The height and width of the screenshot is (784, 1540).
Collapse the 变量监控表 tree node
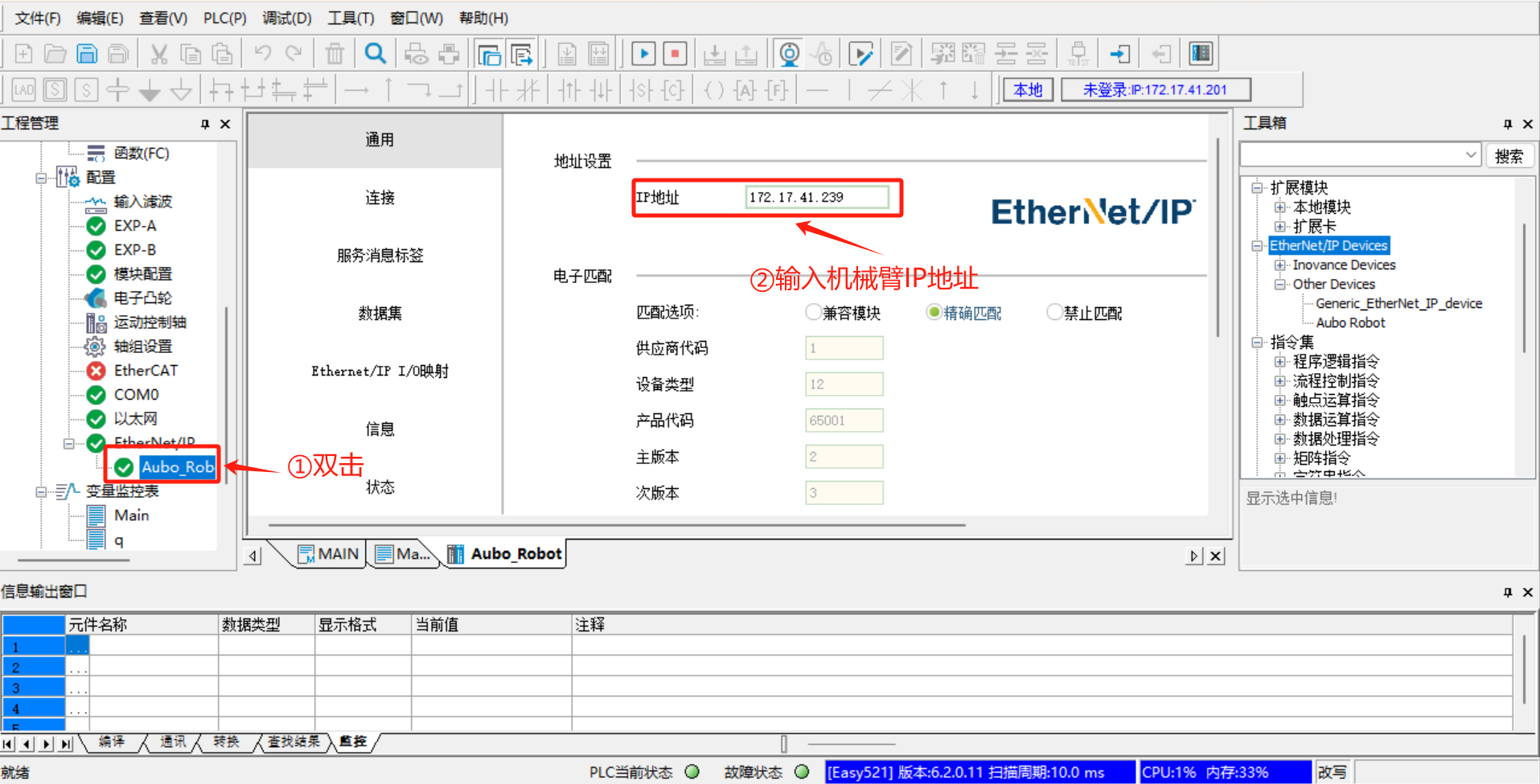click(x=42, y=491)
